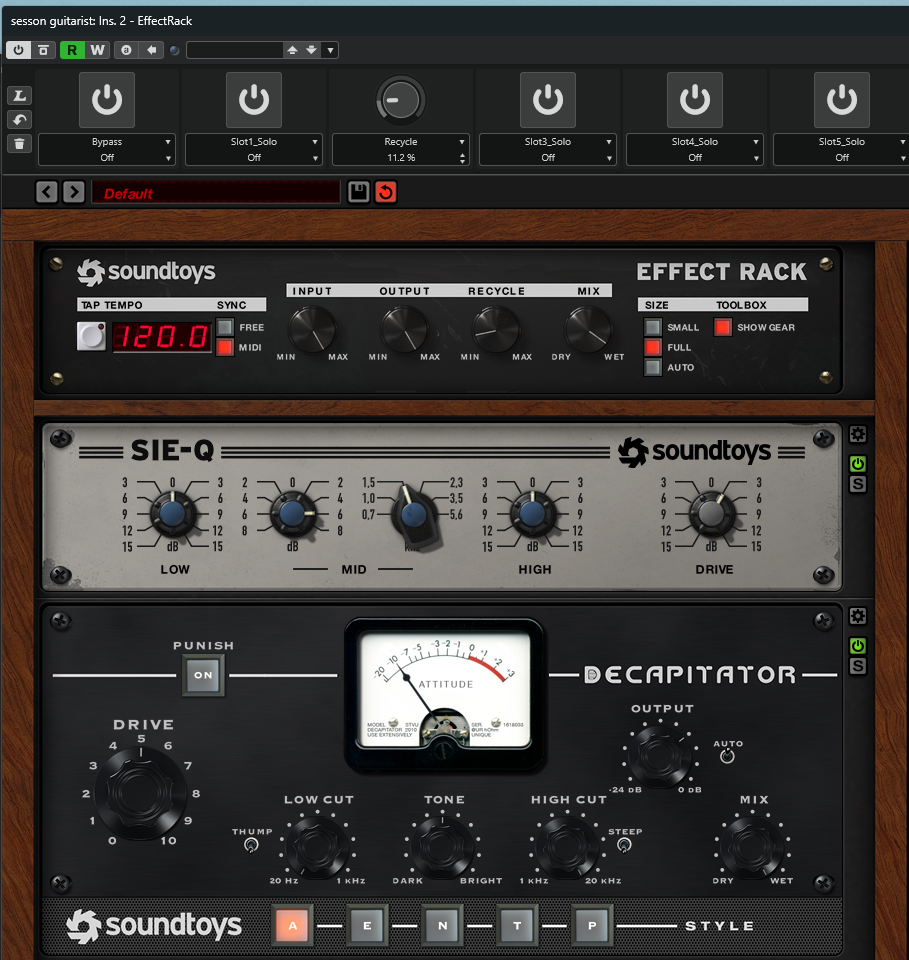Toggle Decapitator slot green power

(858, 645)
